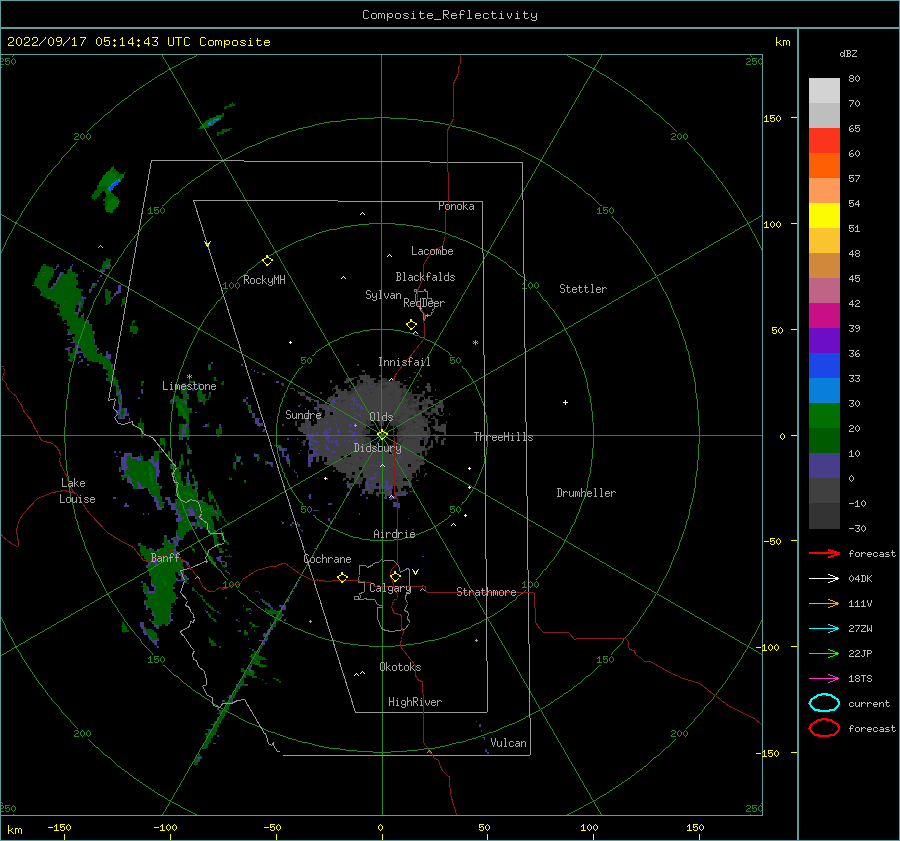This screenshot has width=900, height=841.
Task: Click the HighRiver label
Action: pyautogui.click(x=415, y=702)
